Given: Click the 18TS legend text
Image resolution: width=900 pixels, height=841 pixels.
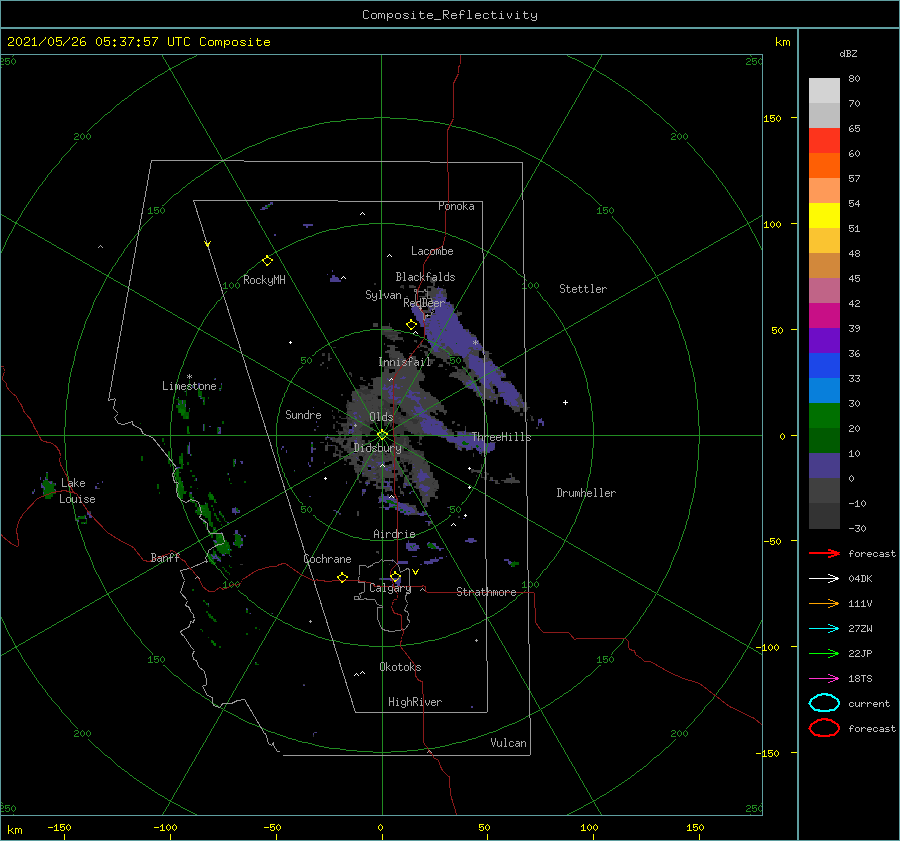Looking at the screenshot, I should (x=860, y=679).
